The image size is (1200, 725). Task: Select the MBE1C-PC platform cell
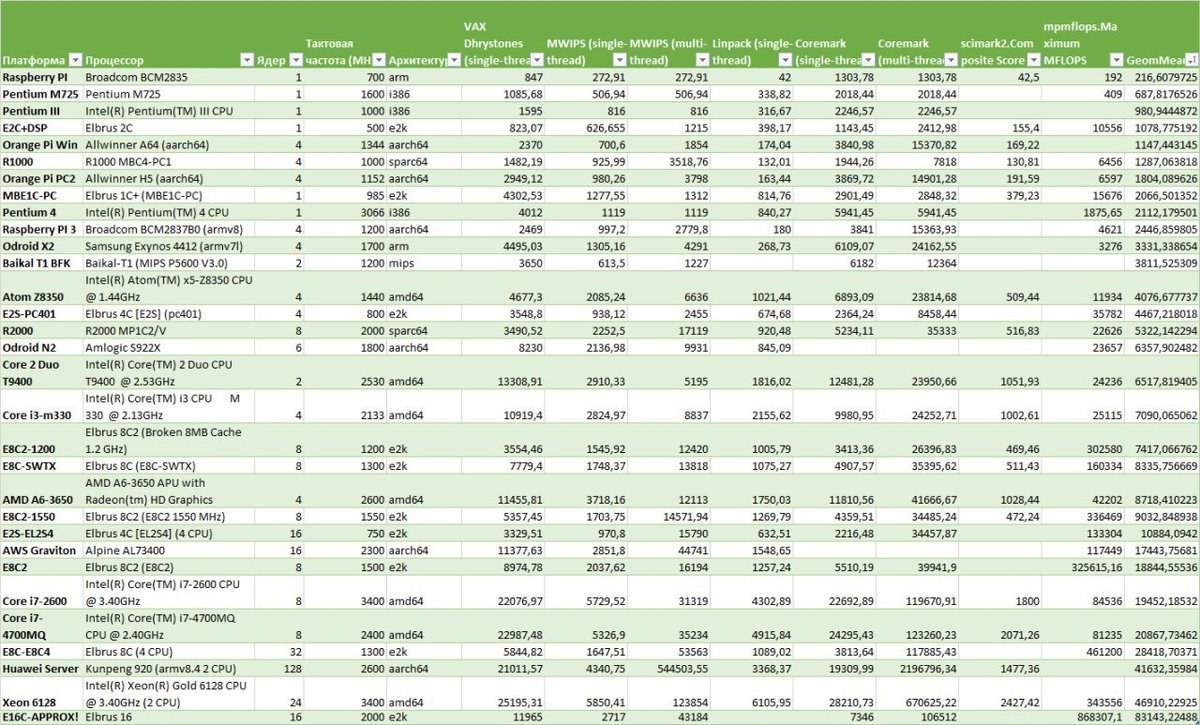click(x=41, y=195)
